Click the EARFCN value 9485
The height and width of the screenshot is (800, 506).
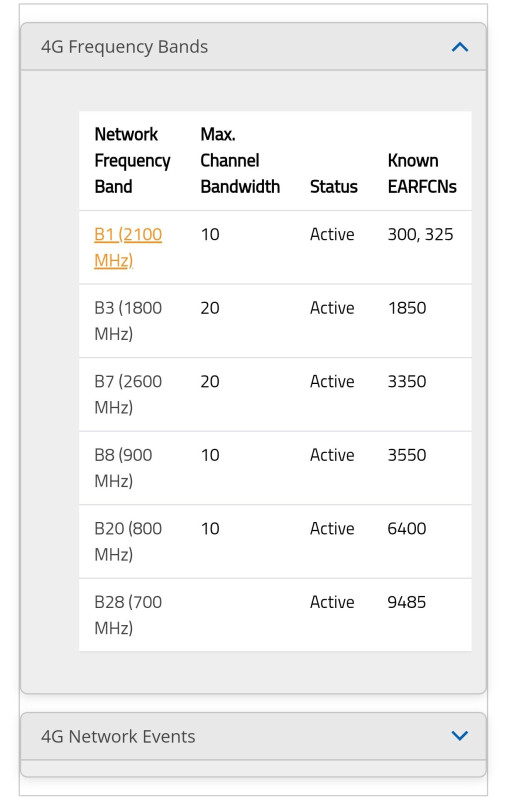(407, 602)
